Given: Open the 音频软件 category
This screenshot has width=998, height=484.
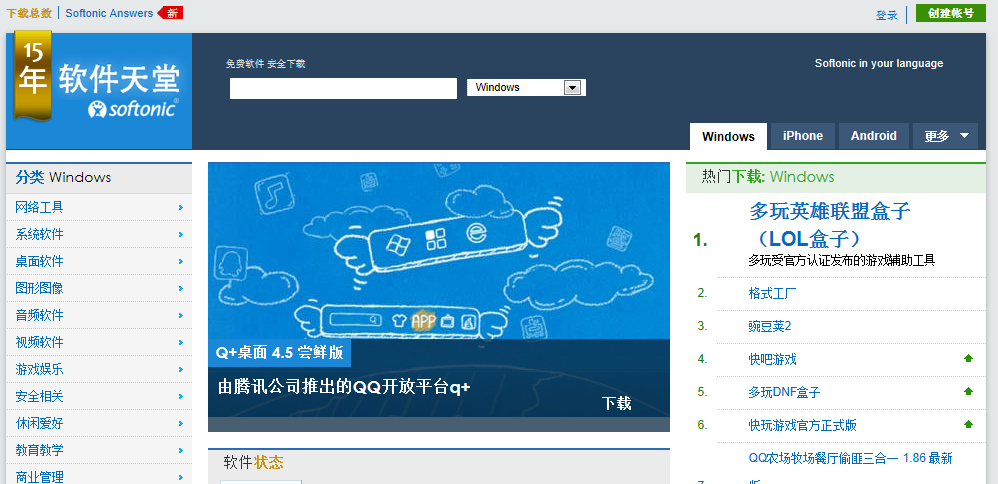Looking at the screenshot, I should click(x=39, y=315).
